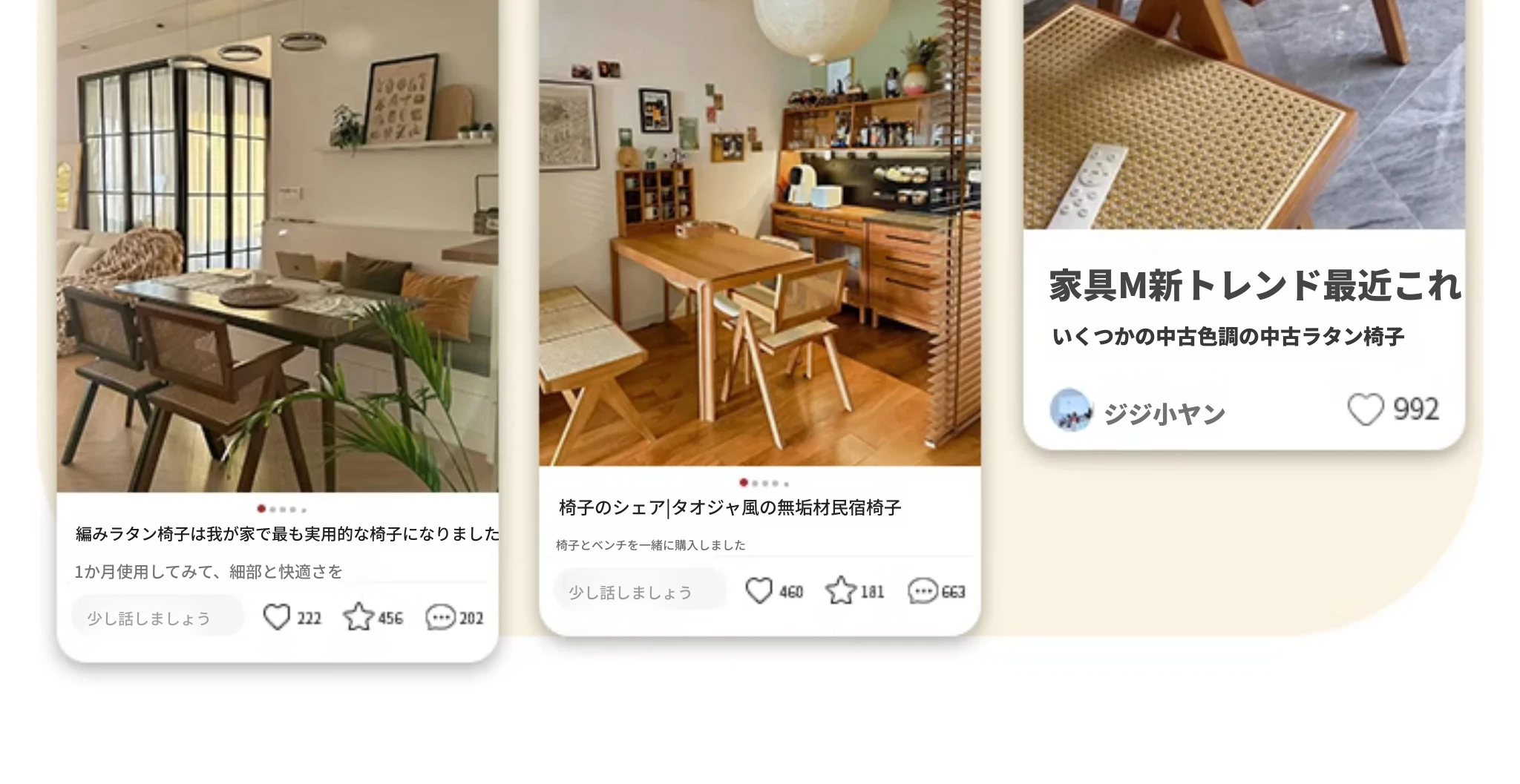Open comments bubble showing 202

440,617
